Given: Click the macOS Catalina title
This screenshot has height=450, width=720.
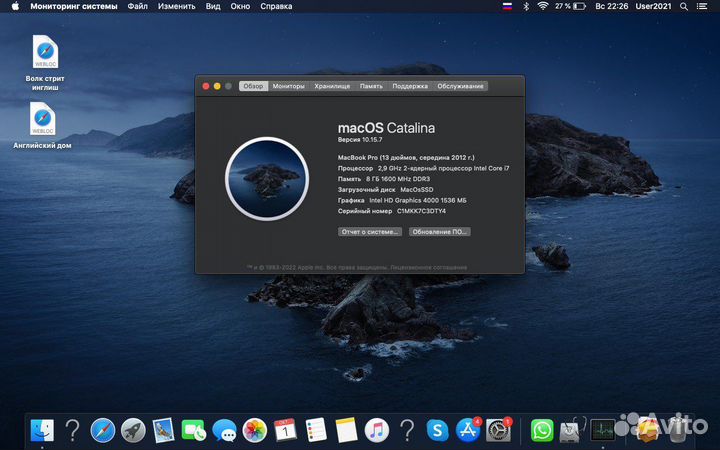Looking at the screenshot, I should coord(386,128).
